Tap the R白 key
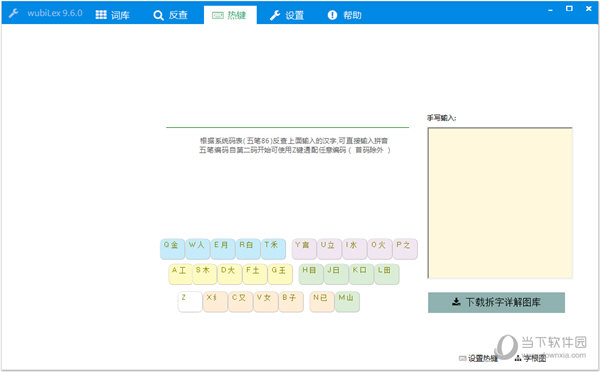This screenshot has height=372, width=600. pyautogui.click(x=248, y=249)
